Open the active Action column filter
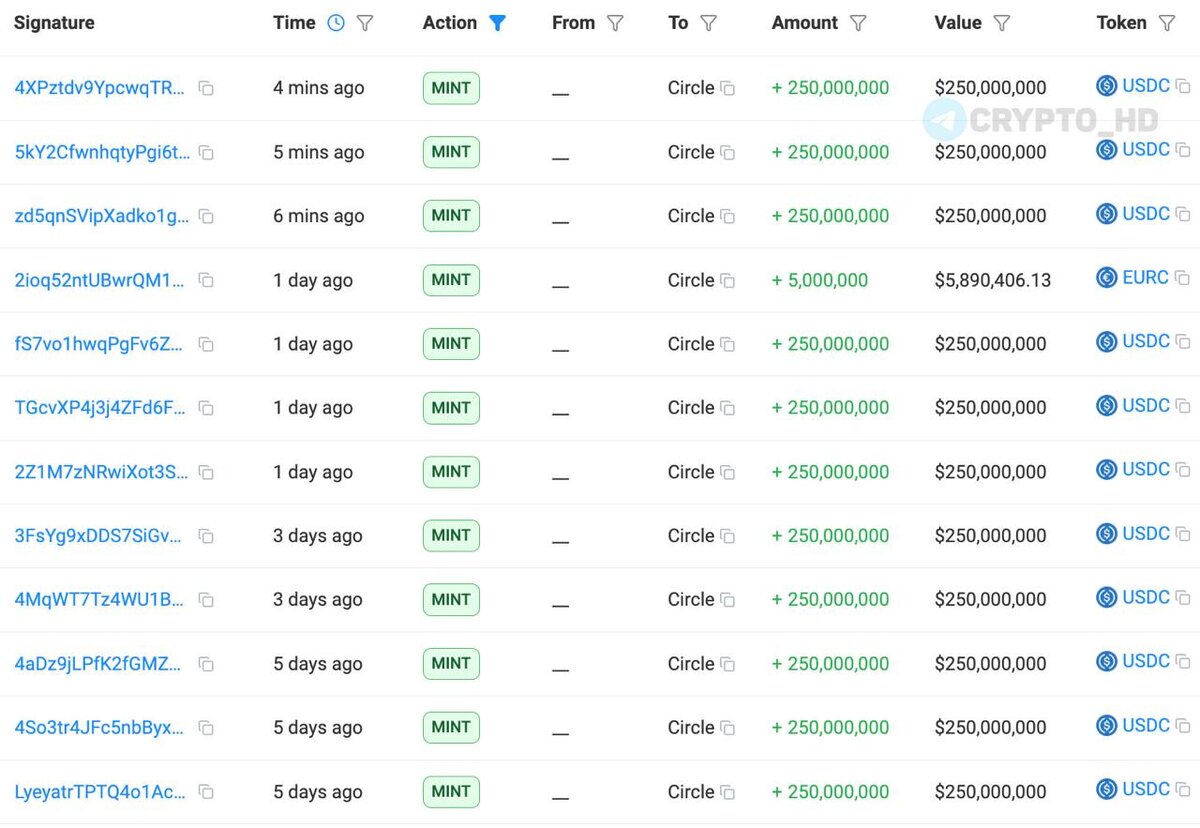The width and height of the screenshot is (1200, 828). click(x=497, y=23)
